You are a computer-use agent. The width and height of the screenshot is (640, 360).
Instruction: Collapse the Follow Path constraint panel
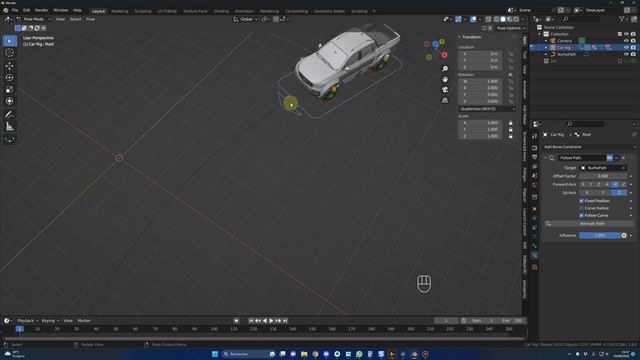(546, 158)
